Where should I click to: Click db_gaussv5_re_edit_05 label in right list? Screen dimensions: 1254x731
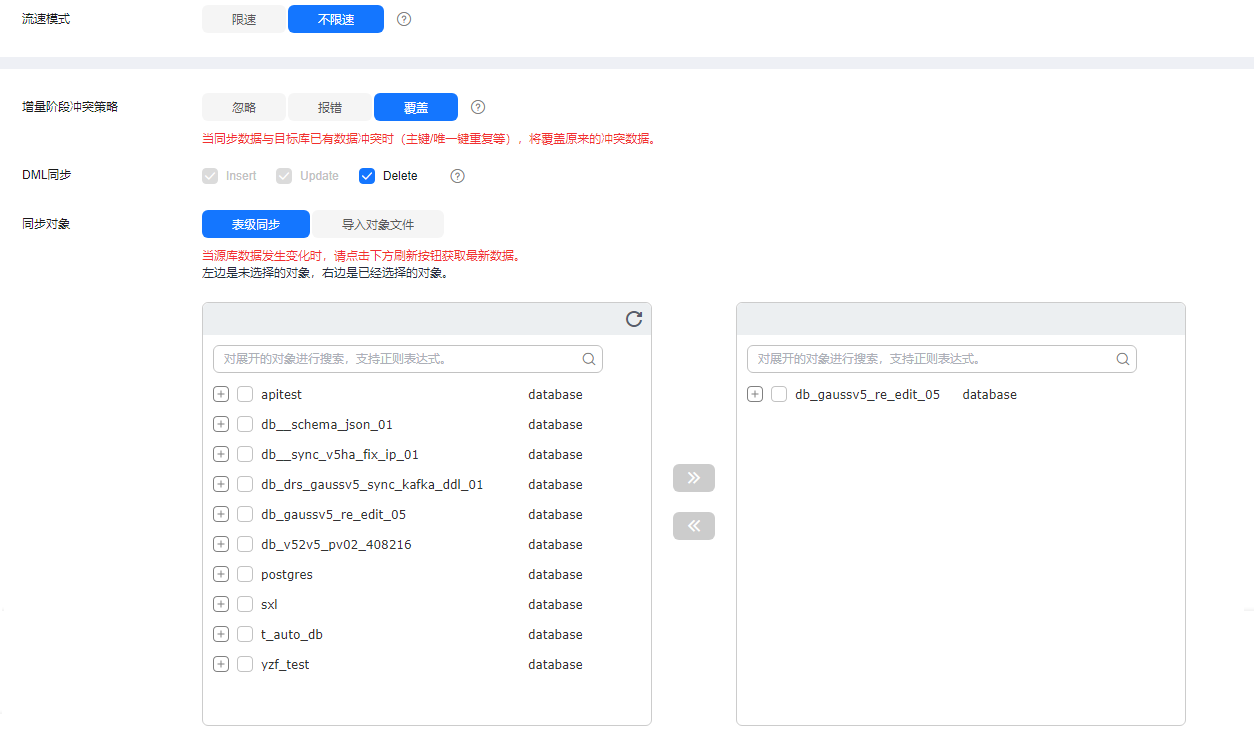(867, 394)
